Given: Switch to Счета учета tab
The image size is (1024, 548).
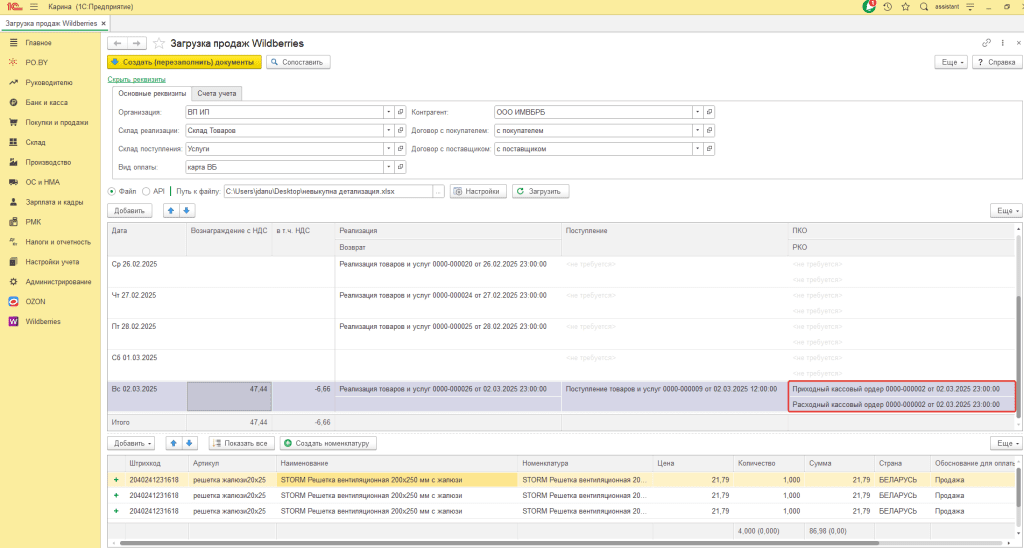Looking at the screenshot, I should pos(217,93).
